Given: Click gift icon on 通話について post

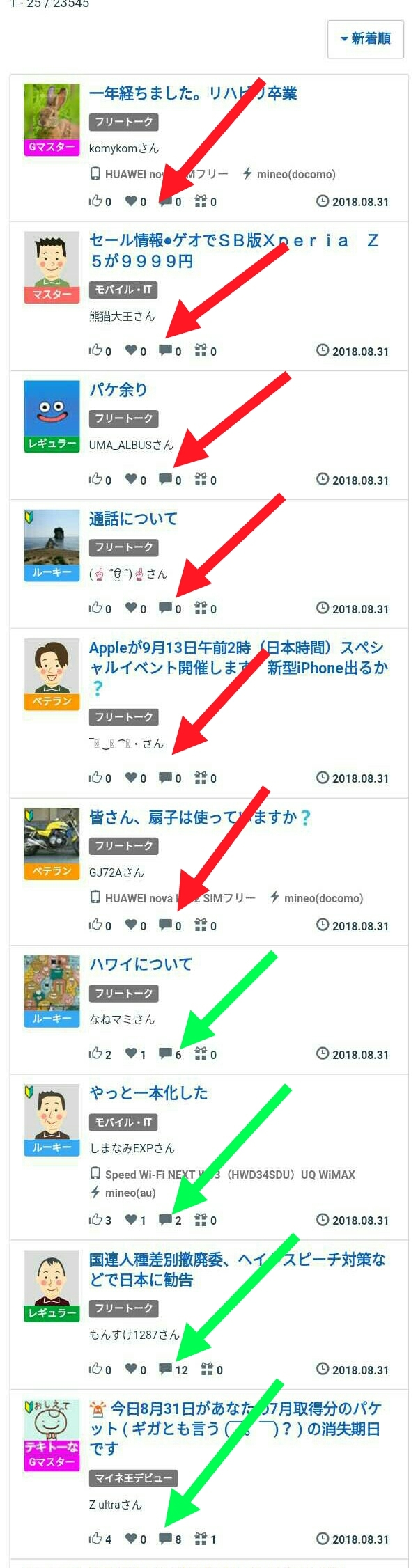Looking at the screenshot, I should coord(201,608).
